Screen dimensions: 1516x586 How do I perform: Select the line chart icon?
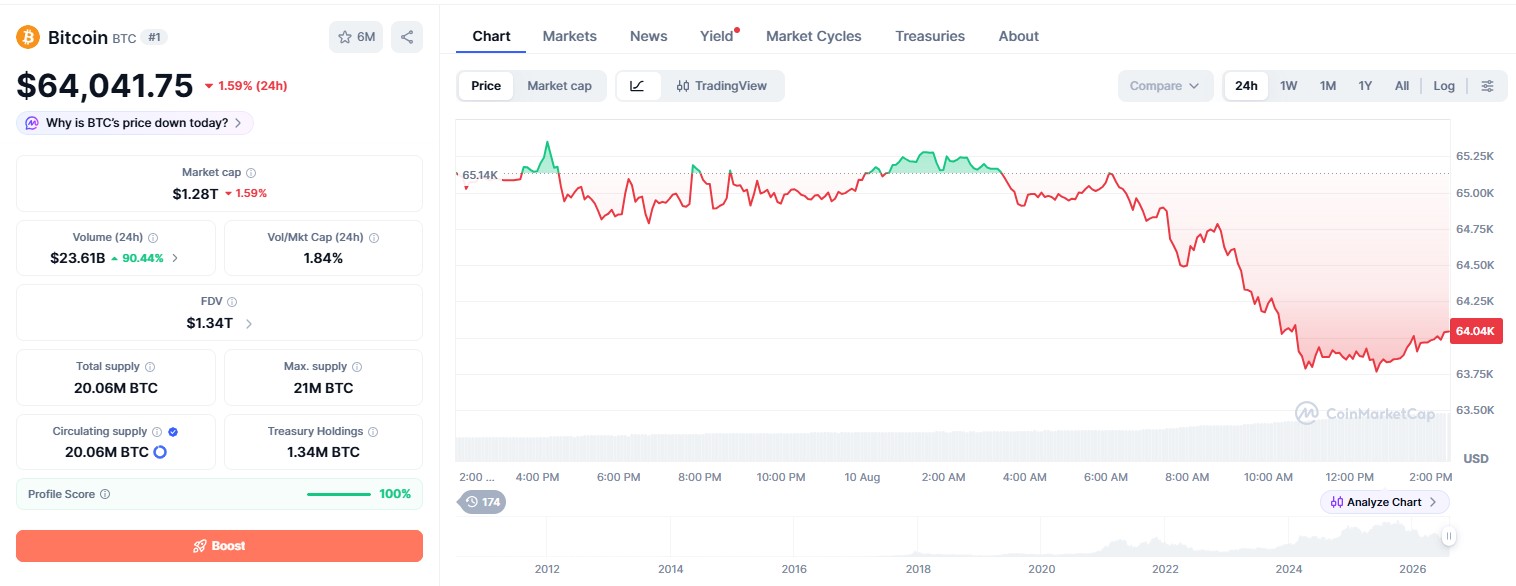click(x=638, y=86)
